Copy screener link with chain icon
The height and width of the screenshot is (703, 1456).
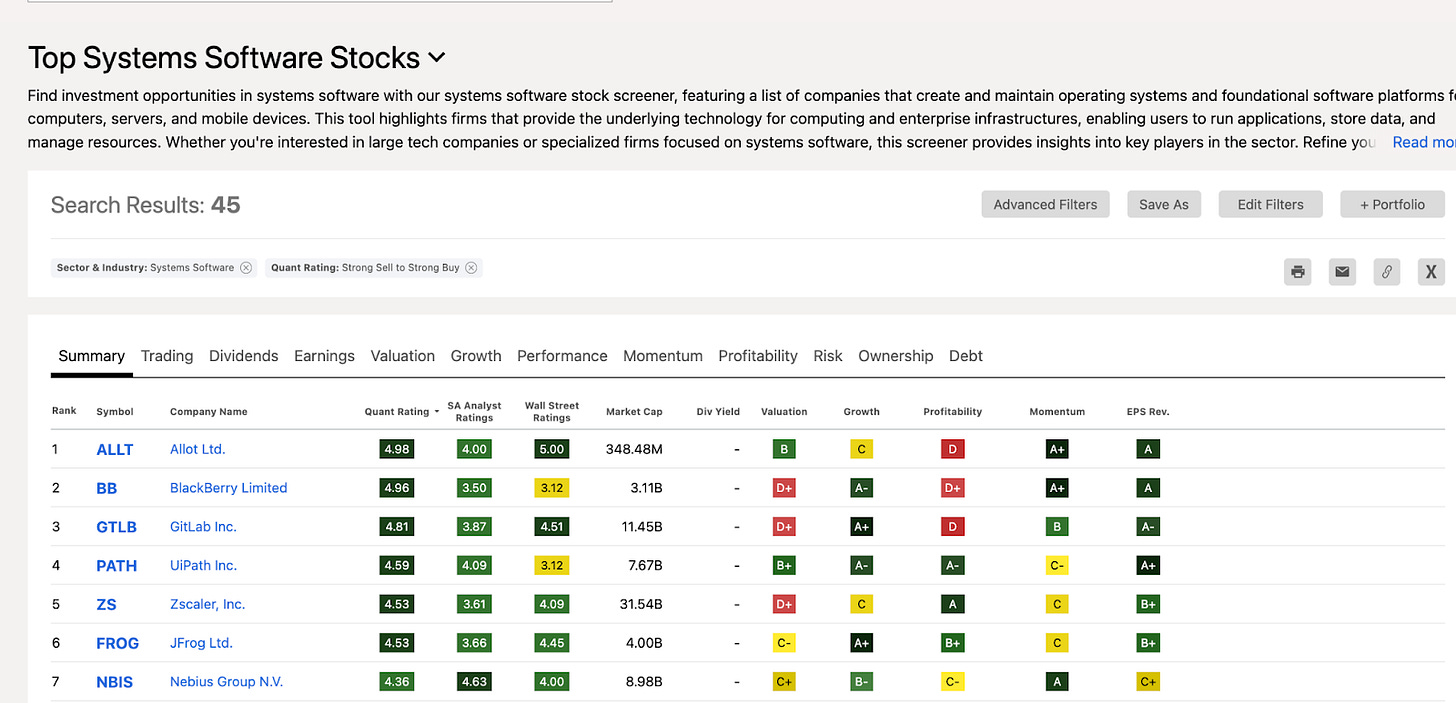click(1387, 271)
